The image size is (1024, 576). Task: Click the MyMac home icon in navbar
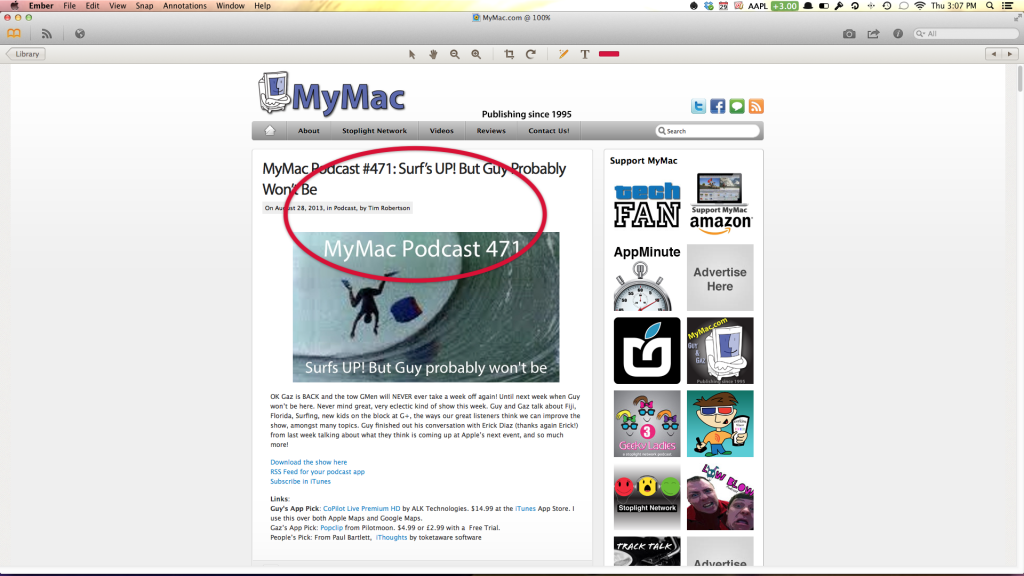(270, 131)
